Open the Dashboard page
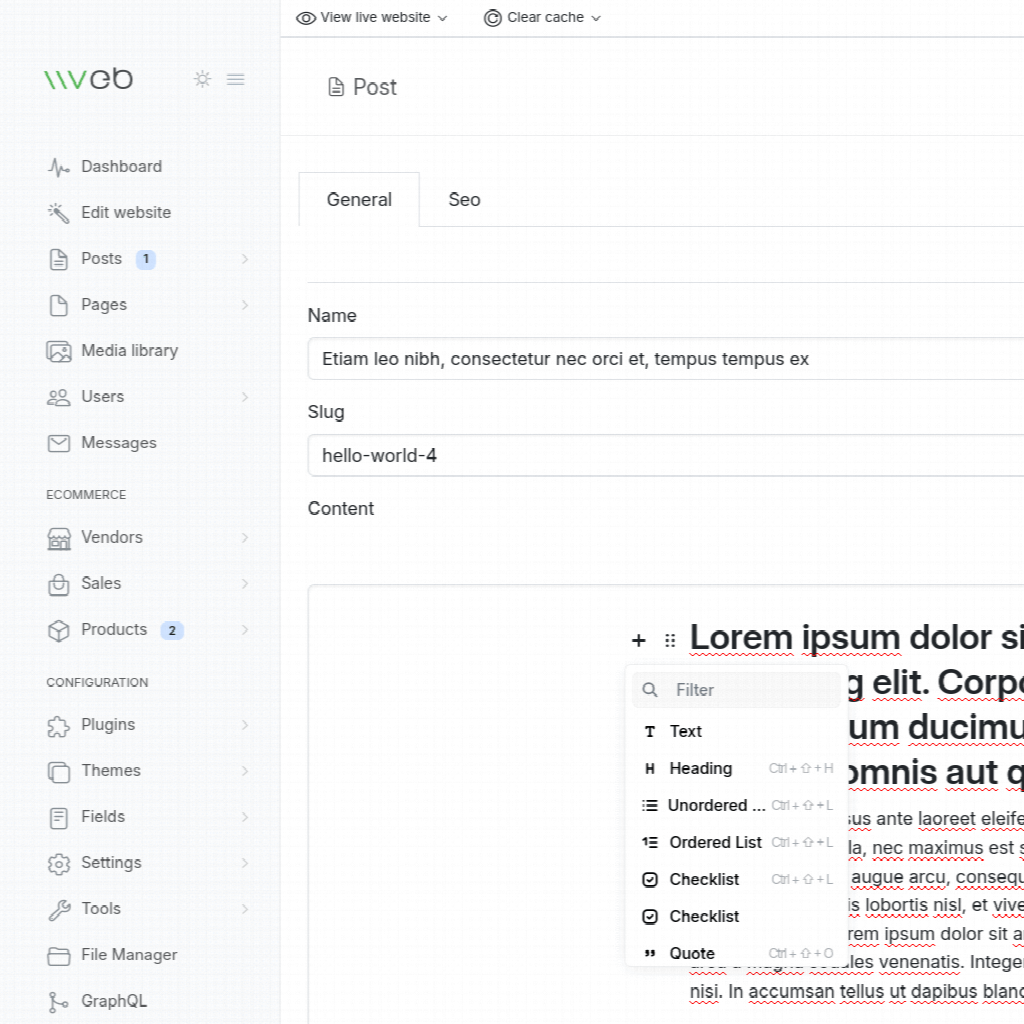The width and height of the screenshot is (1024, 1024). (x=121, y=167)
